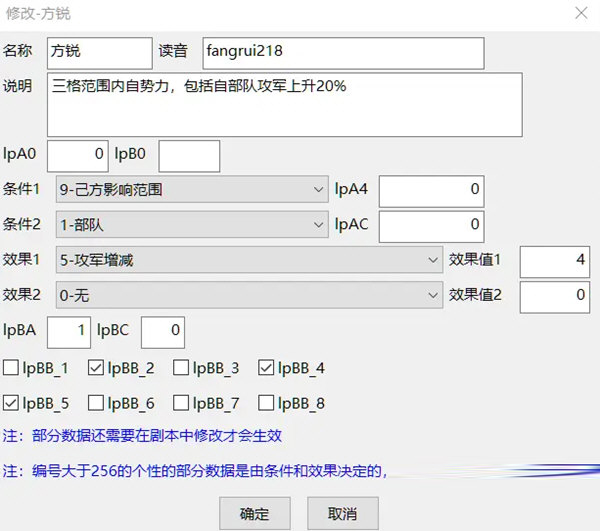Image resolution: width=600 pixels, height=531 pixels.
Task: Click the 条件1 label
Action: [21, 189]
